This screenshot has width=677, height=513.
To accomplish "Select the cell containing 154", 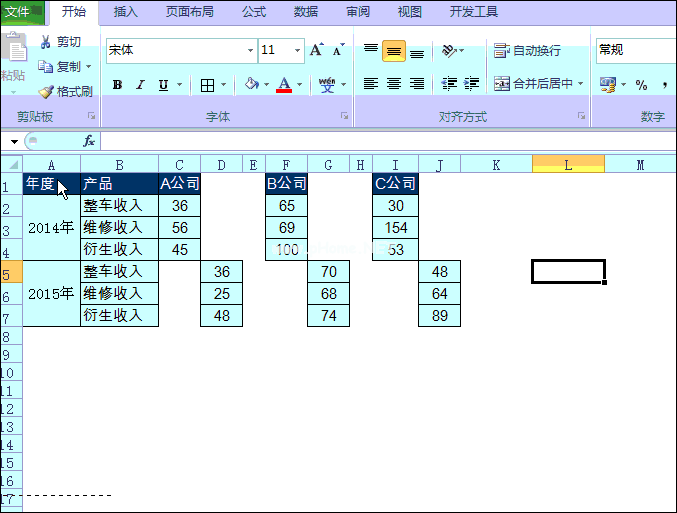I will tap(395, 228).
